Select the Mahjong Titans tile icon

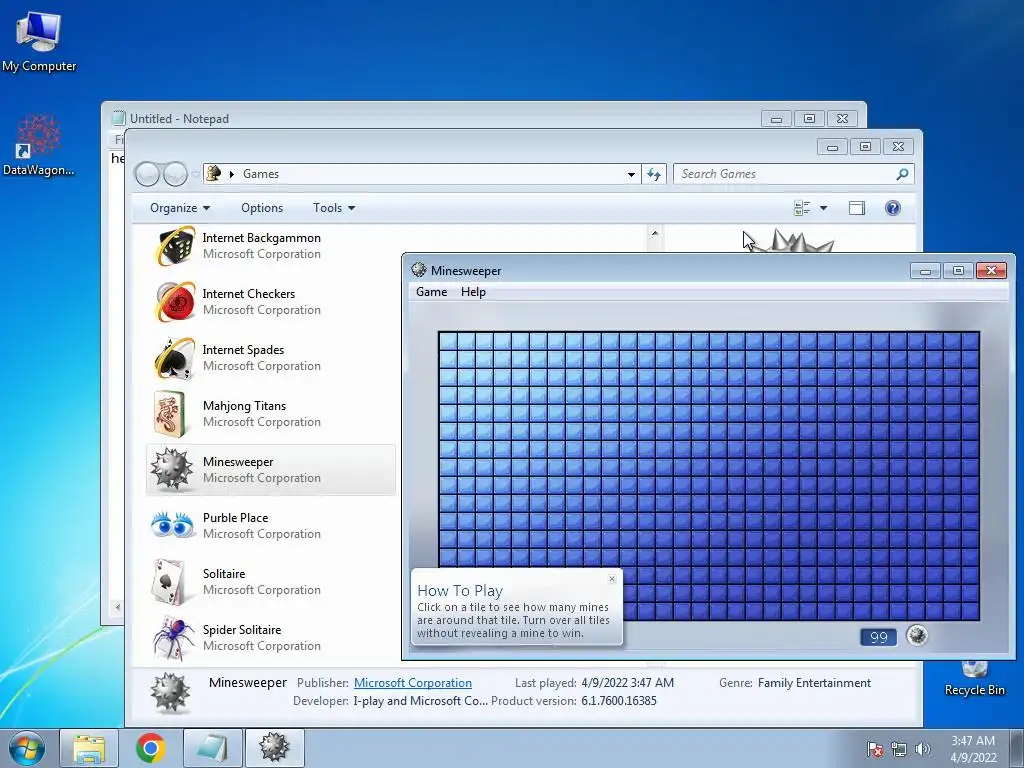pos(170,413)
